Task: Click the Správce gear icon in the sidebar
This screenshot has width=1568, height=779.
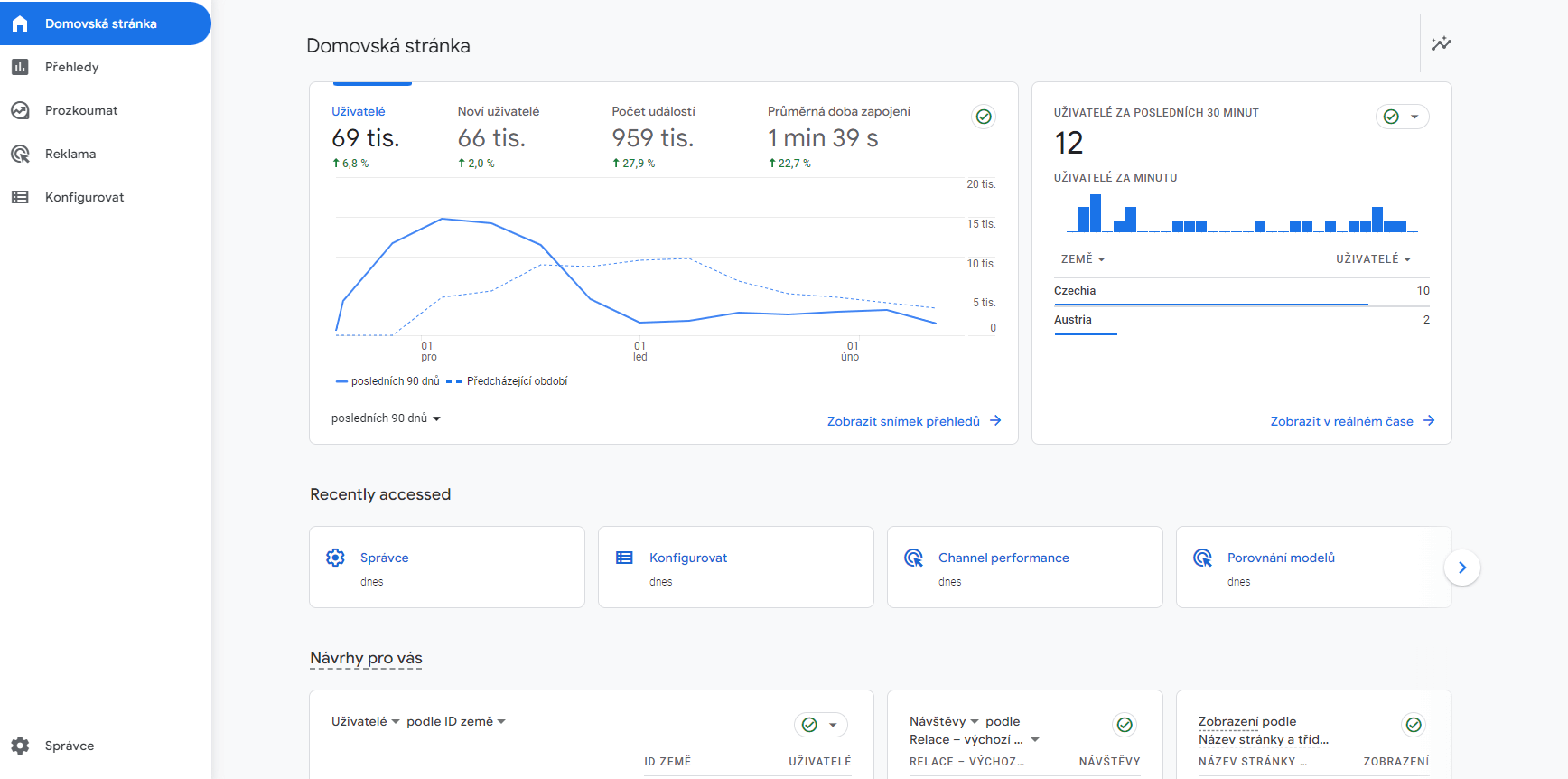Action: coord(20,746)
